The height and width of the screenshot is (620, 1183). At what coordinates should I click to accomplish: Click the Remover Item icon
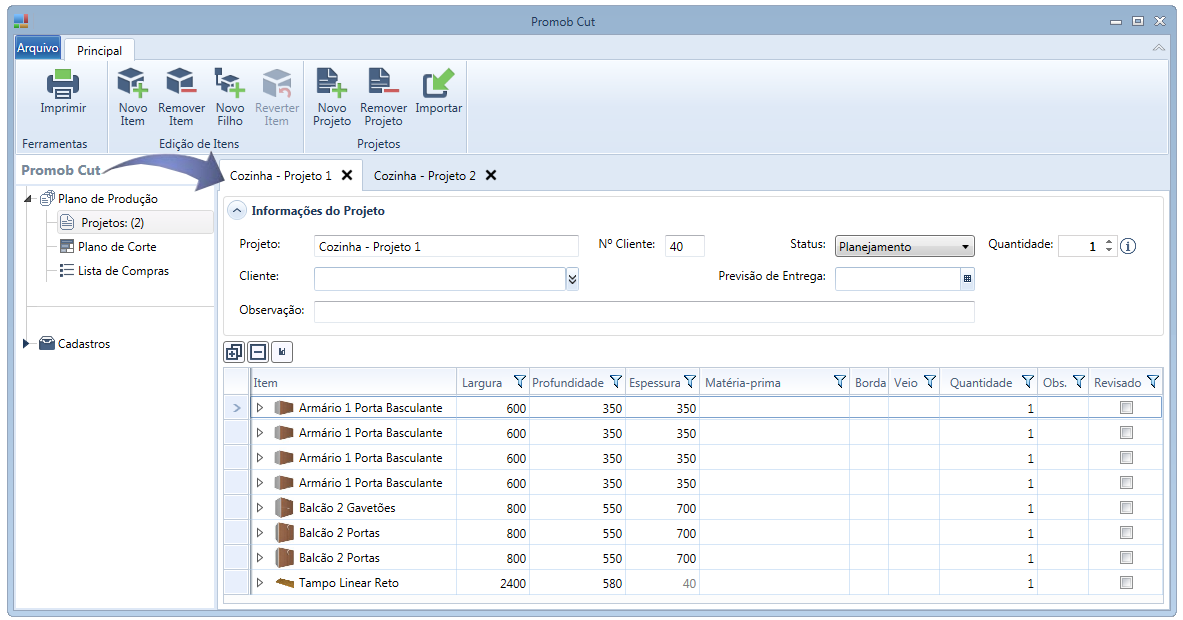pos(181,84)
